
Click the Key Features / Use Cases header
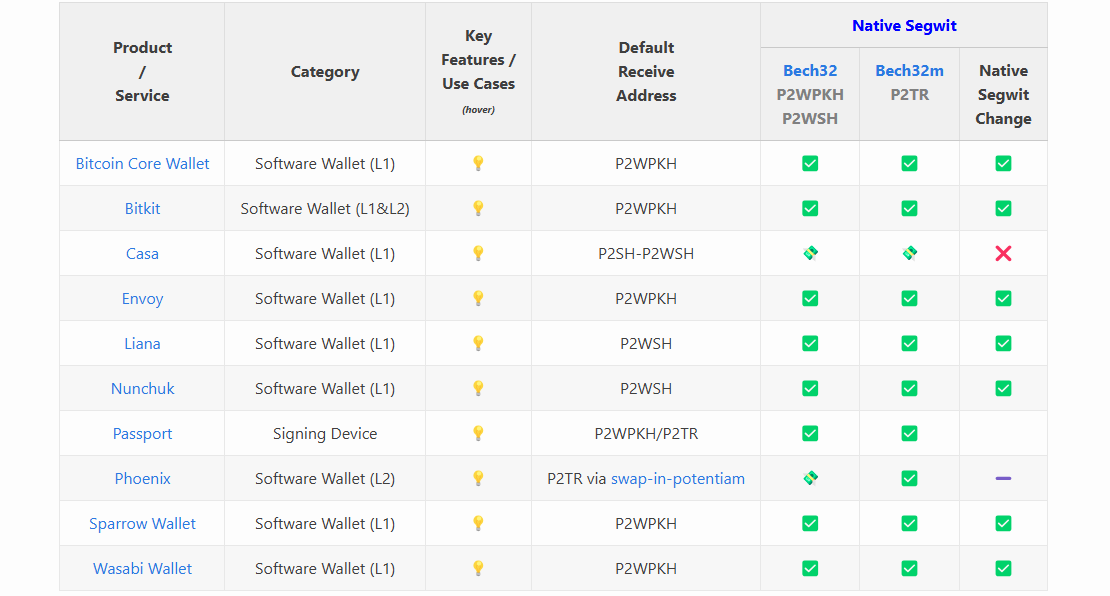[x=479, y=71]
